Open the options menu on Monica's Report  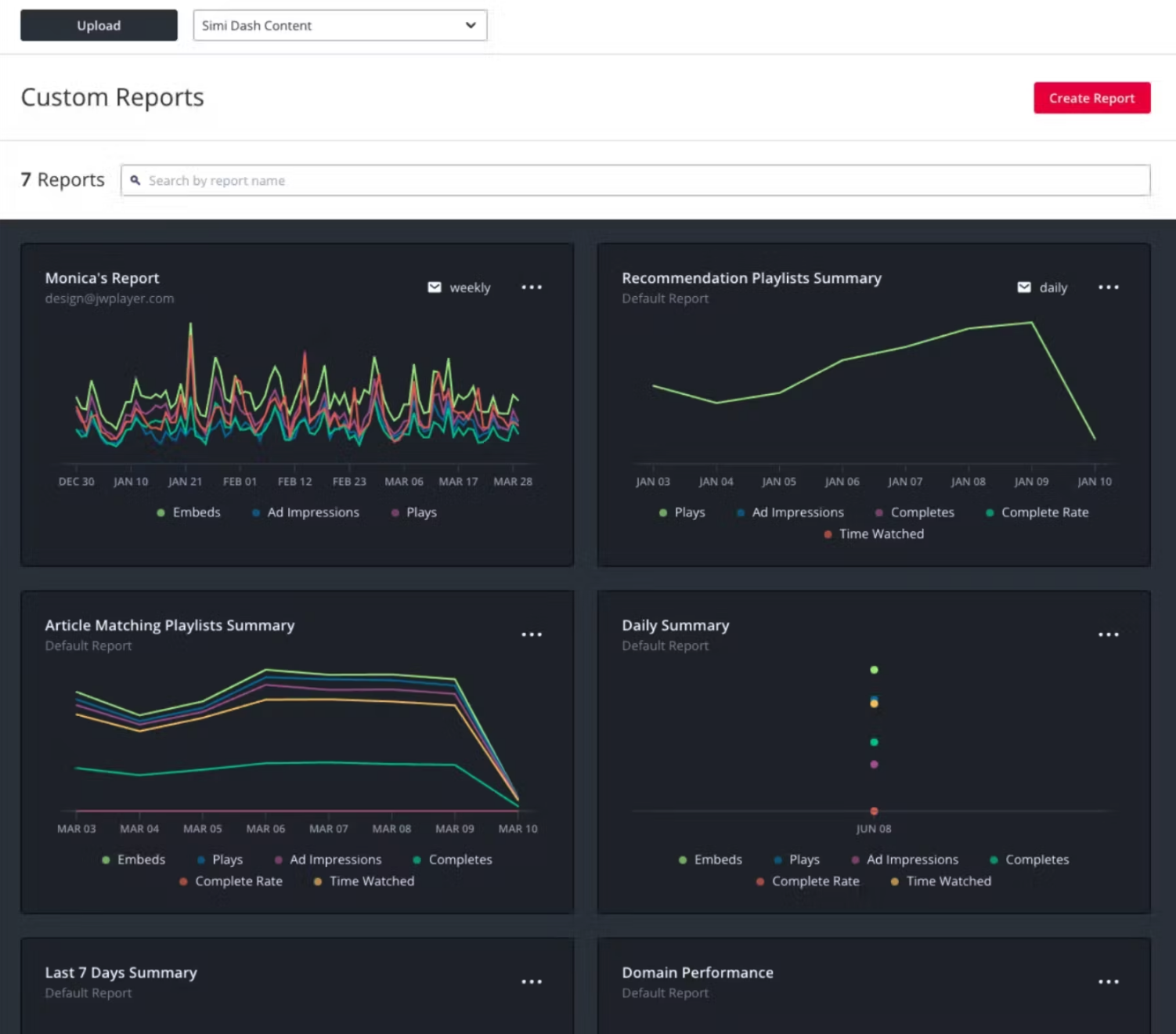pos(532,287)
